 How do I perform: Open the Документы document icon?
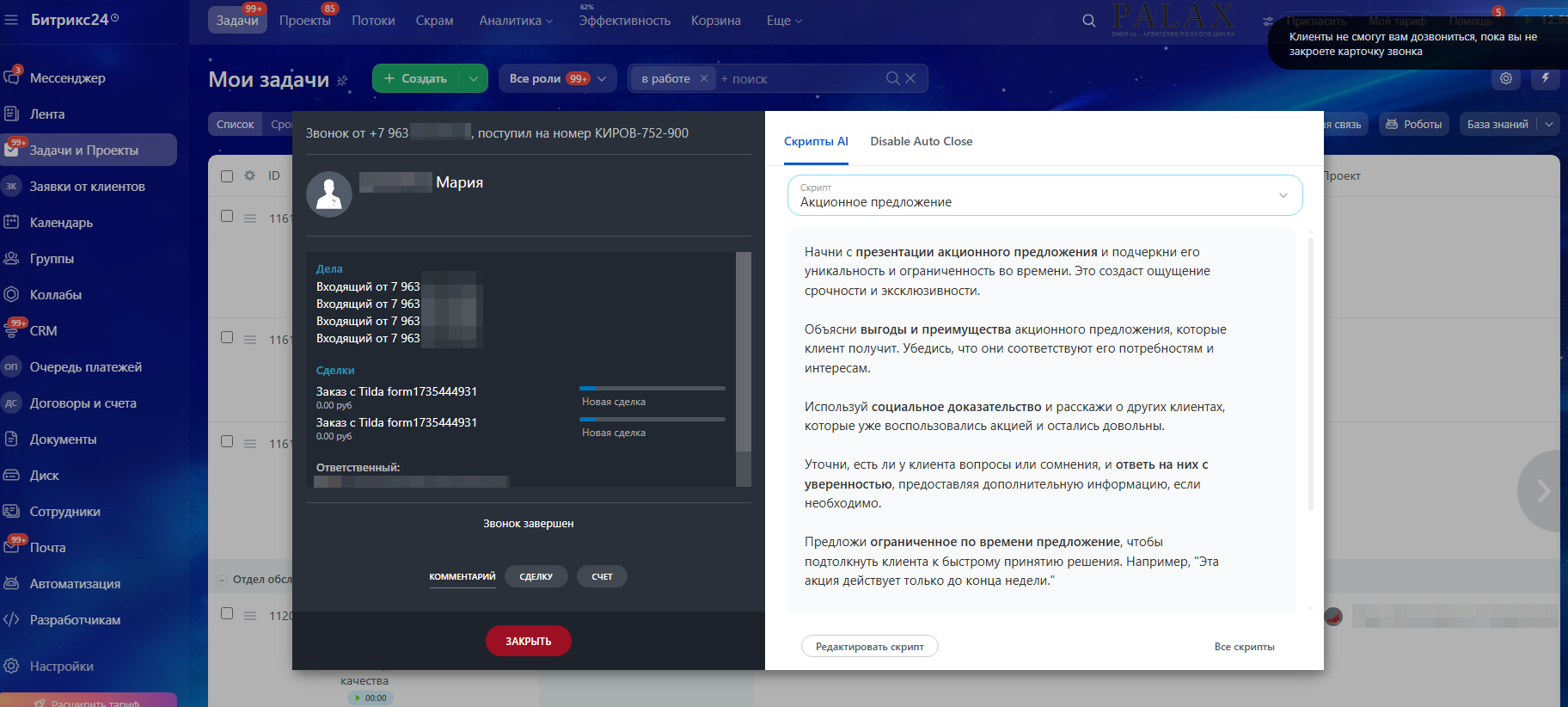pos(12,439)
